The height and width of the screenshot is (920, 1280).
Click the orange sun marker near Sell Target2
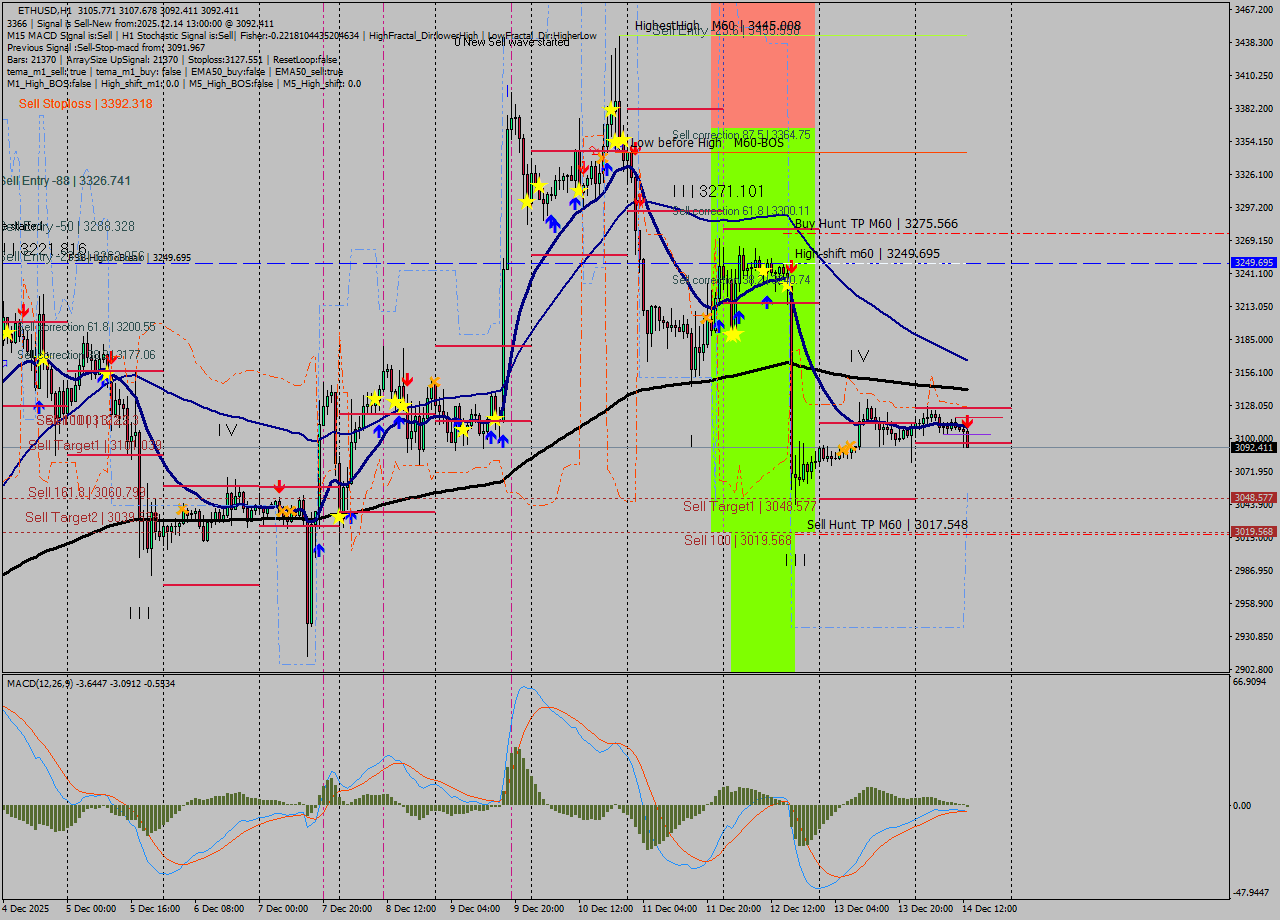click(182, 510)
